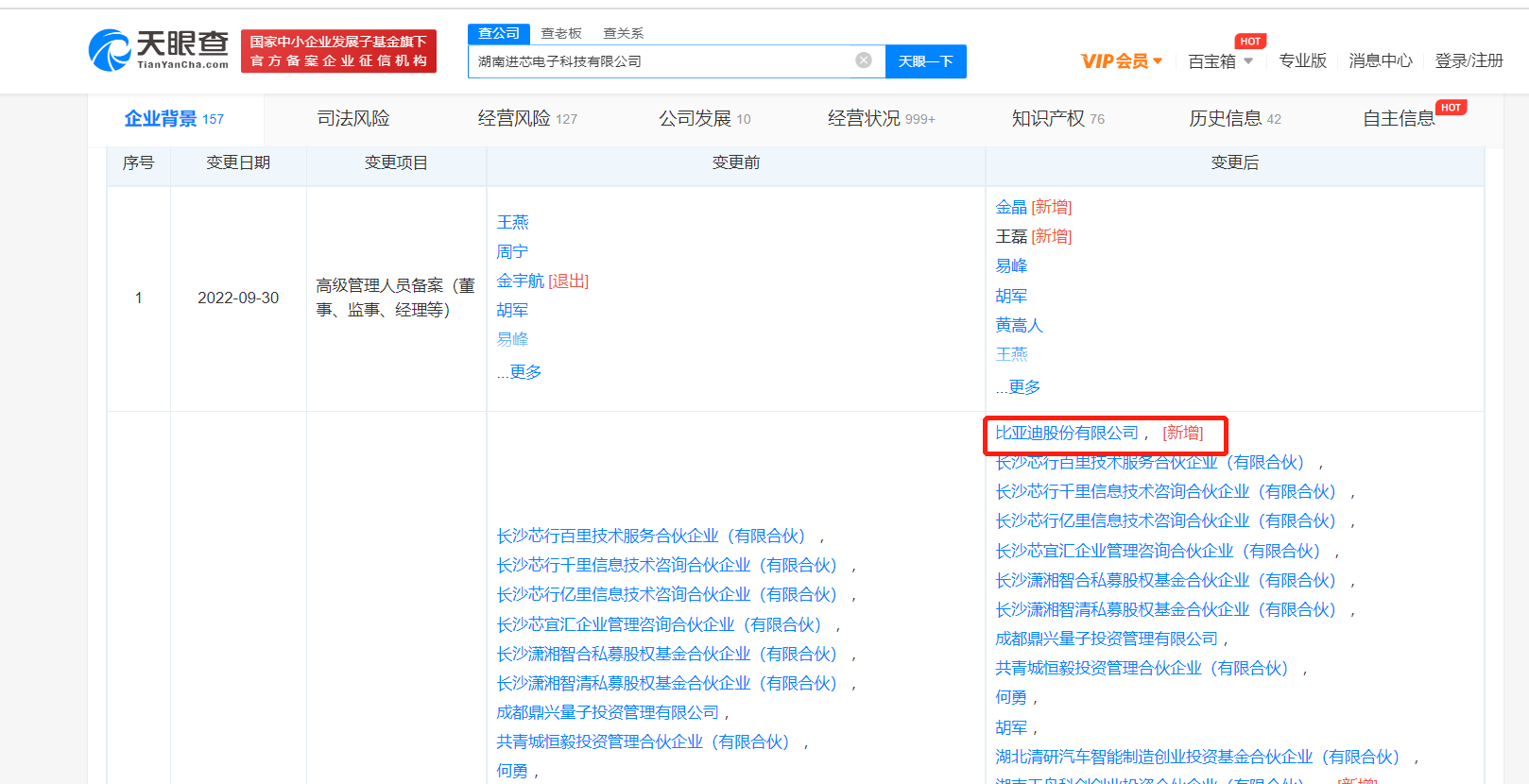
Task: Open 长沙潇湘智清私募股权基金 in 变更前 column
Action: coord(668,683)
